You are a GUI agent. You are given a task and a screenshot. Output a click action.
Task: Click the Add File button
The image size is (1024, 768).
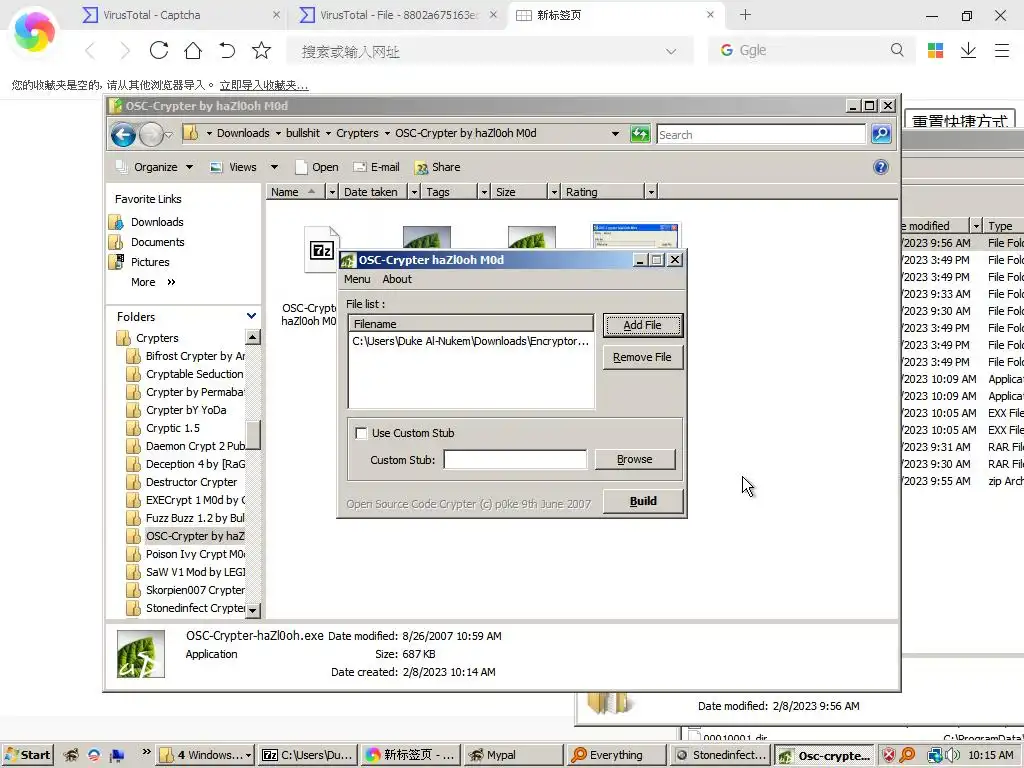point(643,325)
